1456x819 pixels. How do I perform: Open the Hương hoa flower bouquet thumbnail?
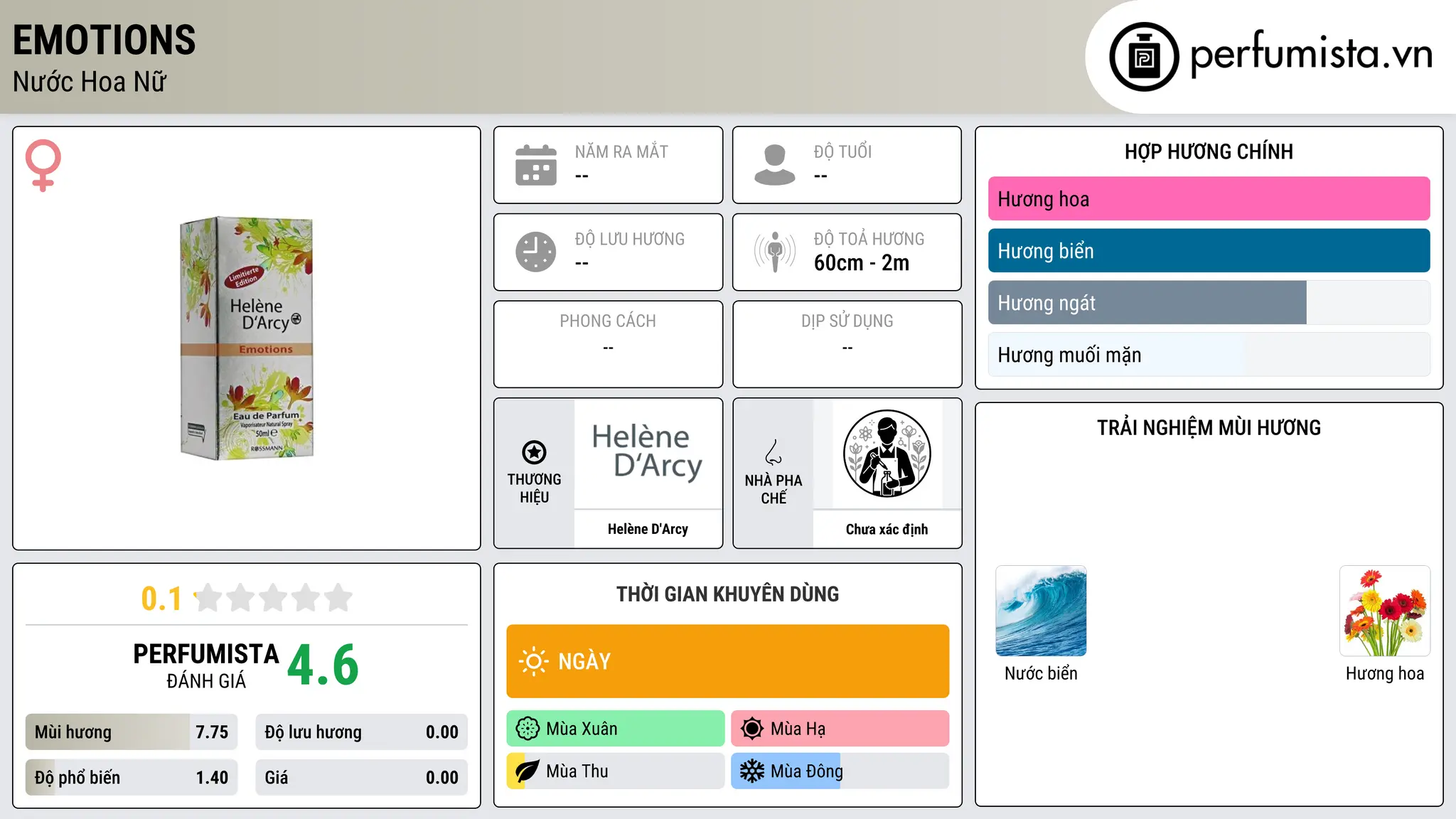coord(1385,611)
